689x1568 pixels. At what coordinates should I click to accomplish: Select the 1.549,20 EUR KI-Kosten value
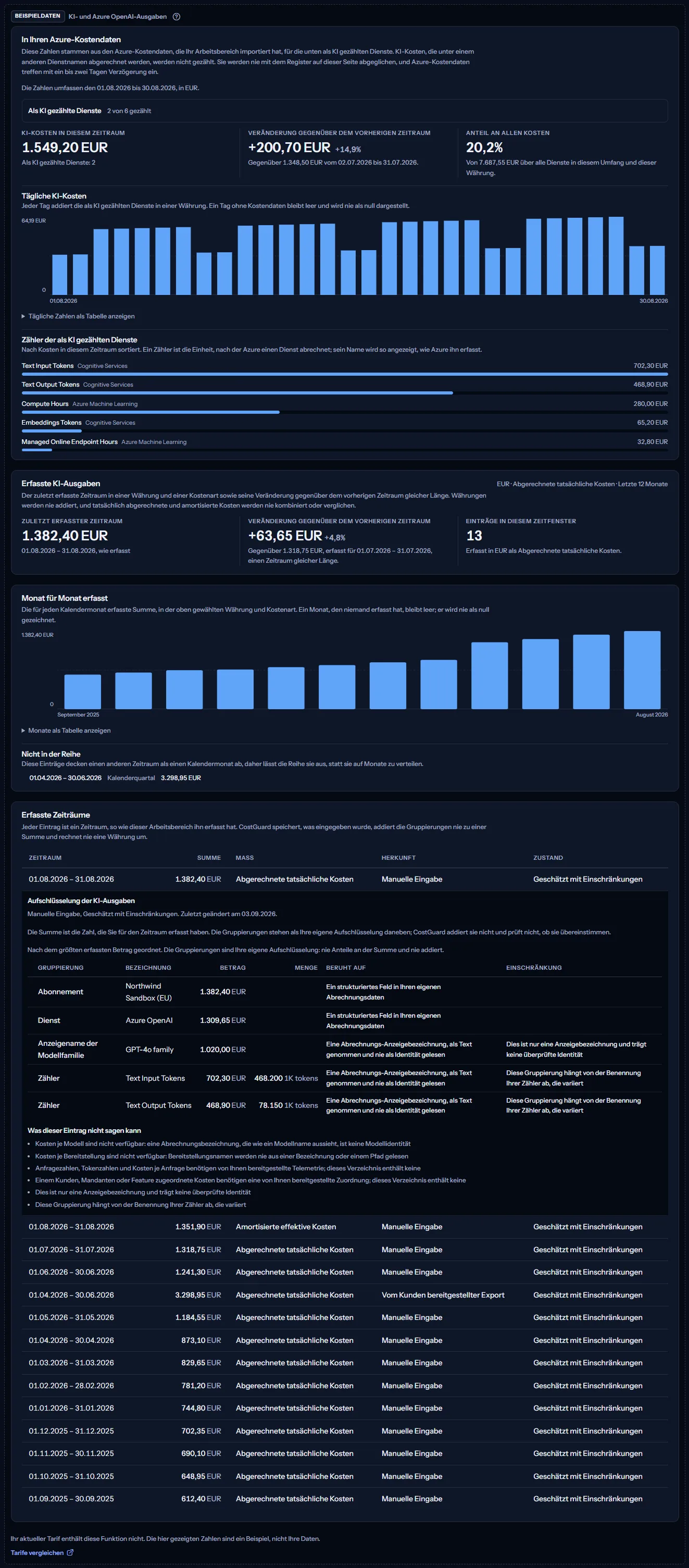click(x=65, y=147)
